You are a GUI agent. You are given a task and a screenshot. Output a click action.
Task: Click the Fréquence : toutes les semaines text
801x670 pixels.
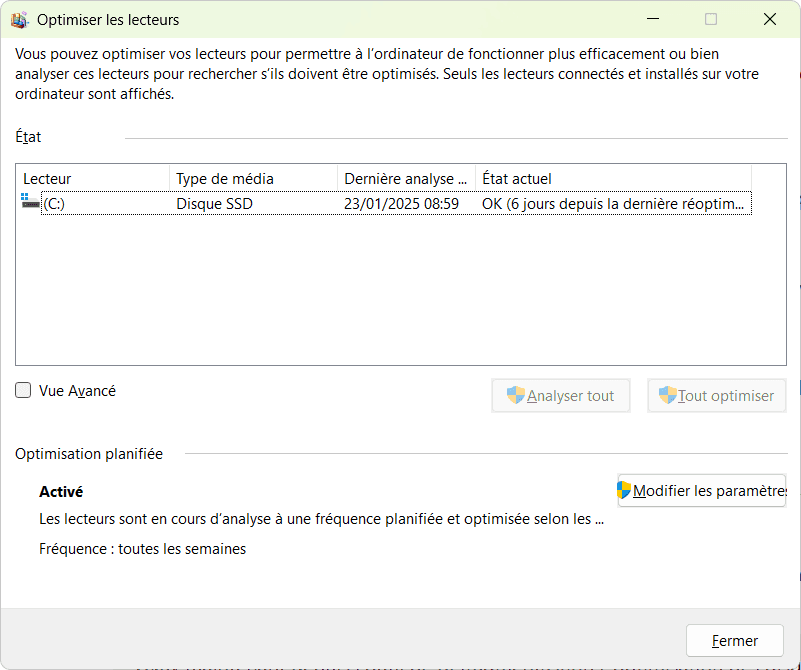tap(143, 548)
